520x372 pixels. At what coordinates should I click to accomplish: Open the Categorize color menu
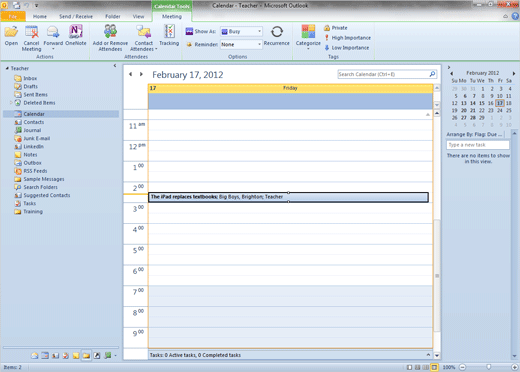308,37
